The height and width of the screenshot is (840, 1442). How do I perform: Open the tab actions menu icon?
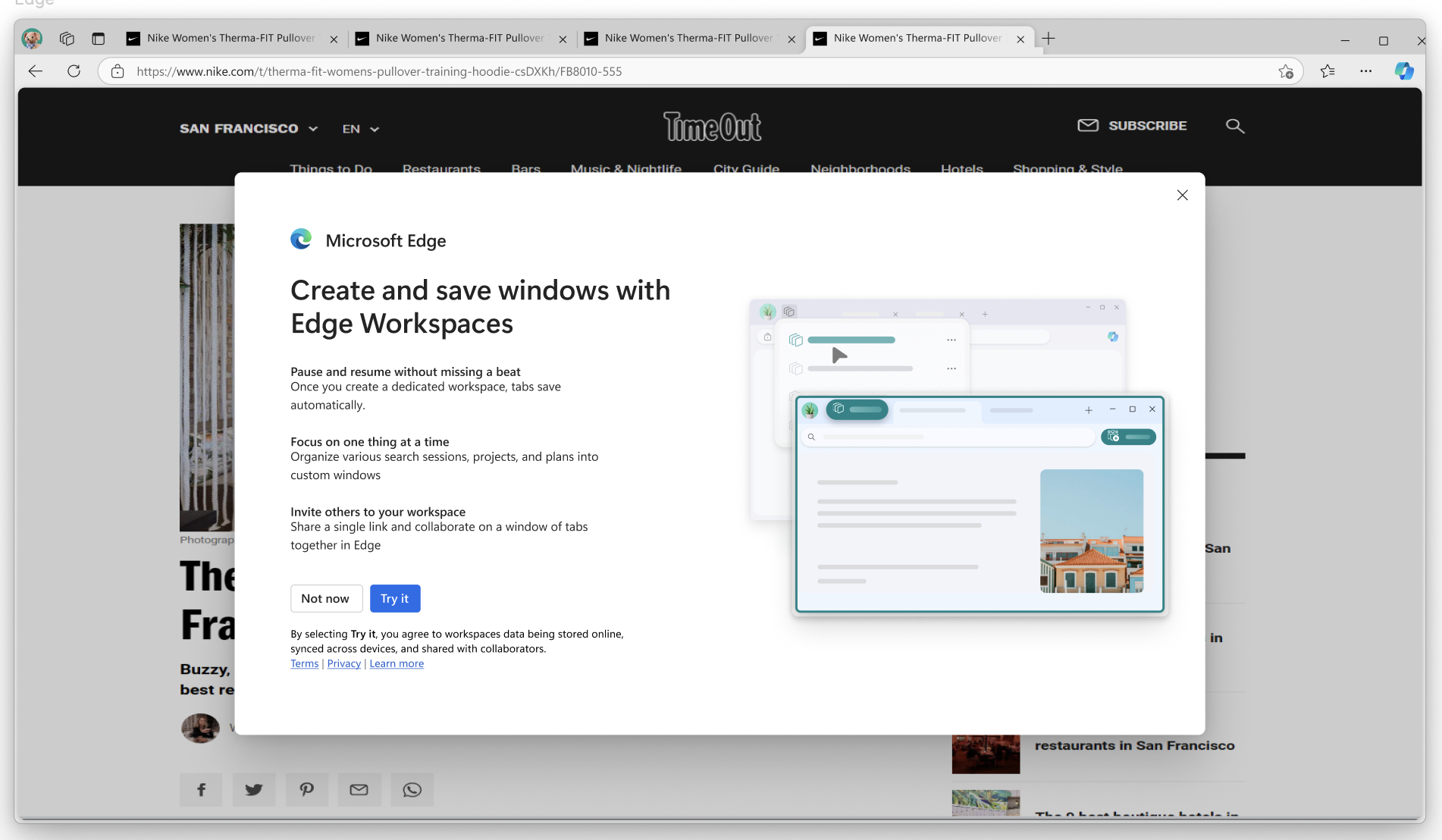(x=99, y=39)
